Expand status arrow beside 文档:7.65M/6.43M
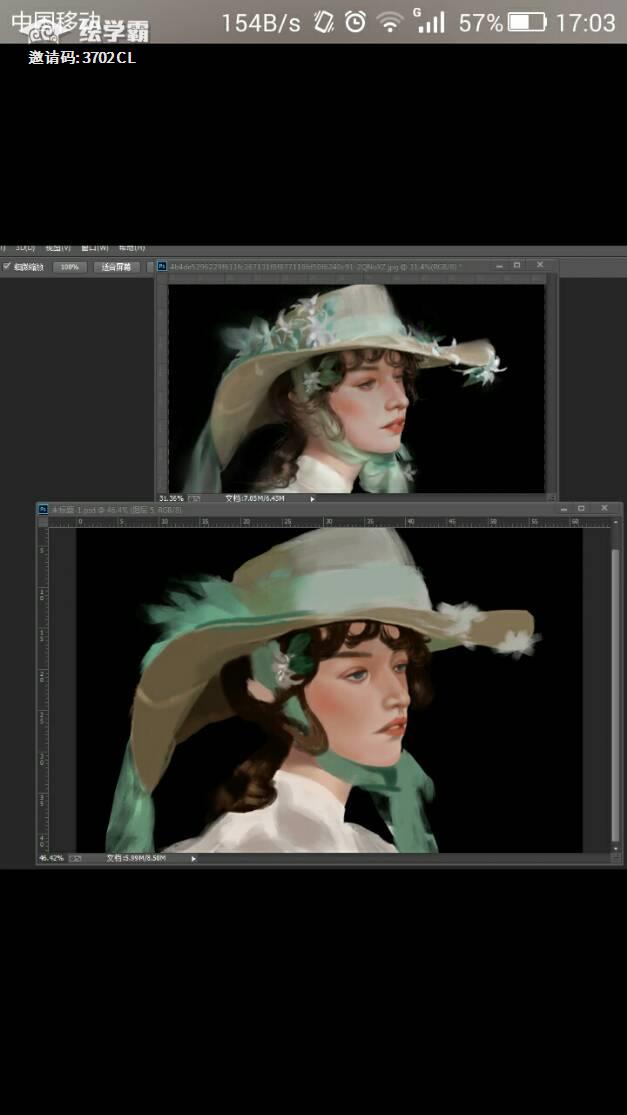Screen dimensions: 627x1115 (x=312, y=498)
